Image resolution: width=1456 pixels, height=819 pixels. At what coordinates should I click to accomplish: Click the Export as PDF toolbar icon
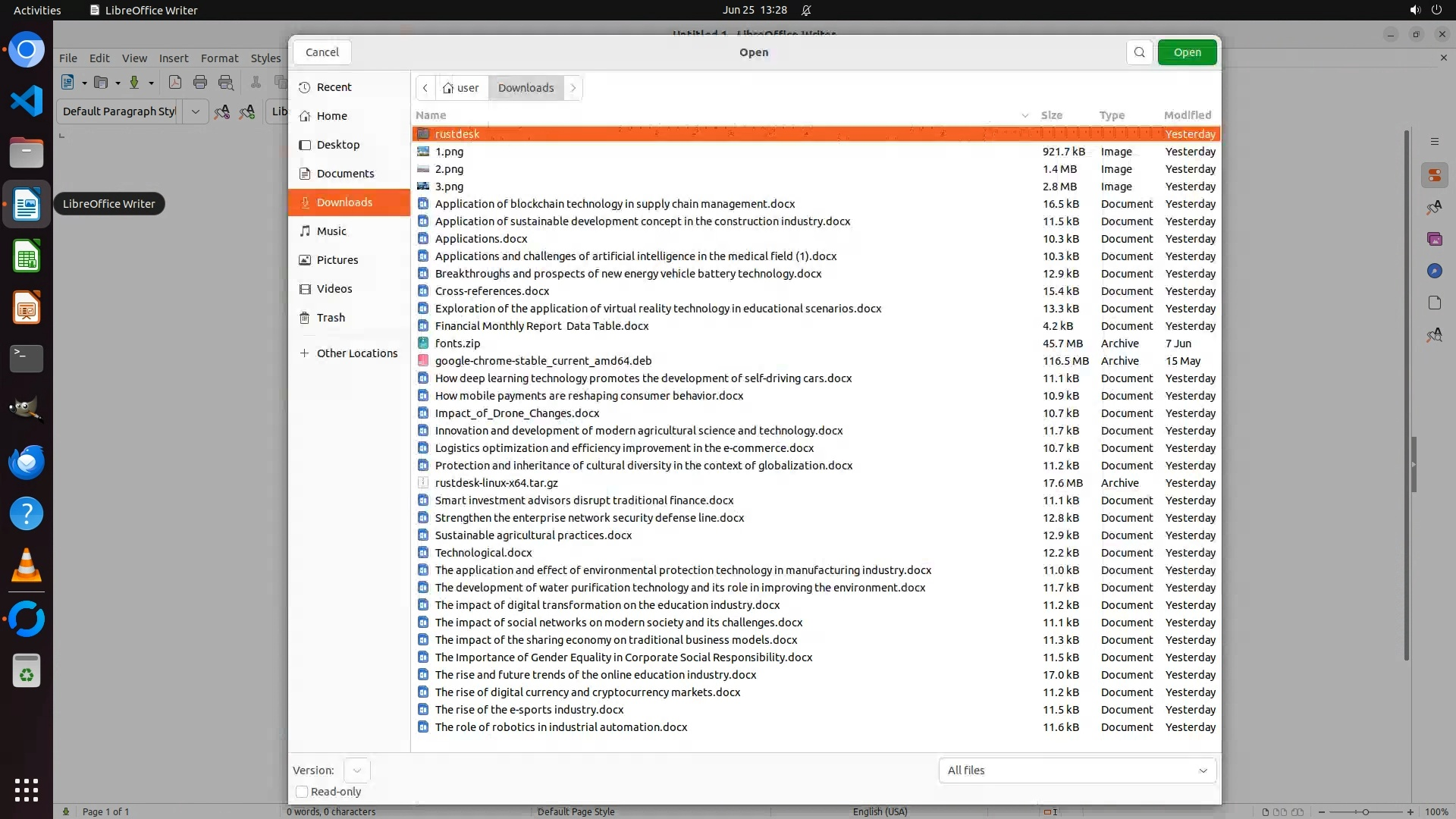tap(175, 83)
